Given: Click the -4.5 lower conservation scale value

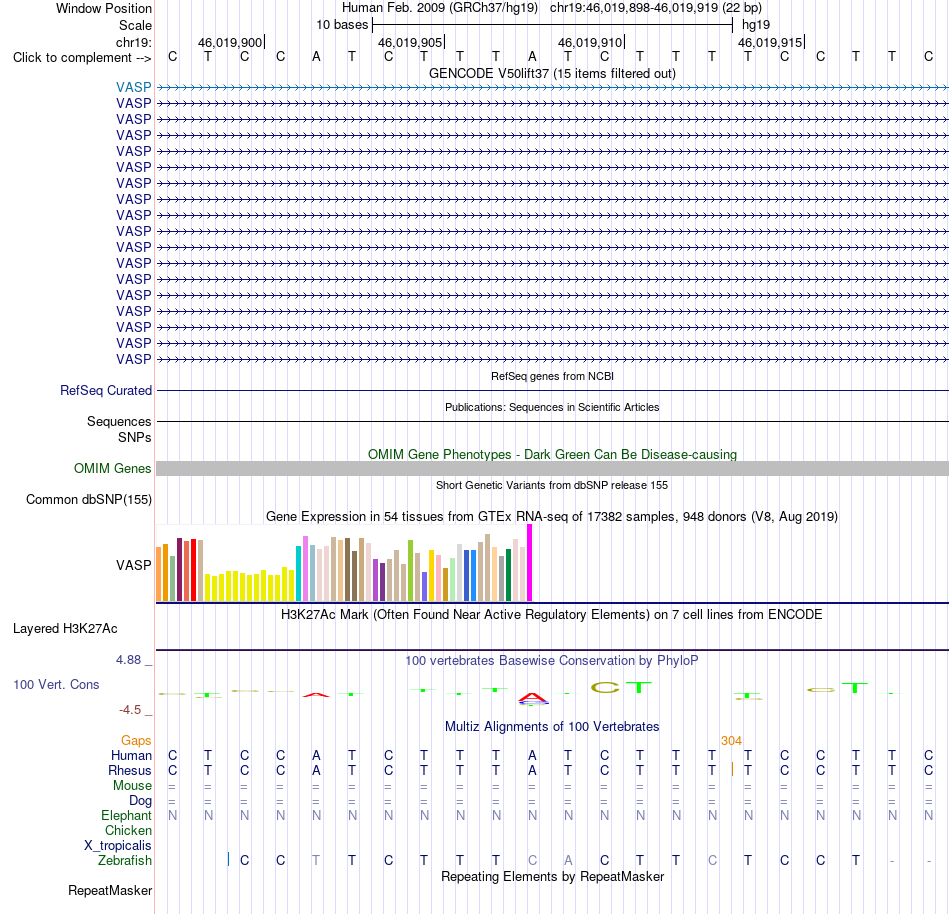Looking at the screenshot, I should pos(130,709).
